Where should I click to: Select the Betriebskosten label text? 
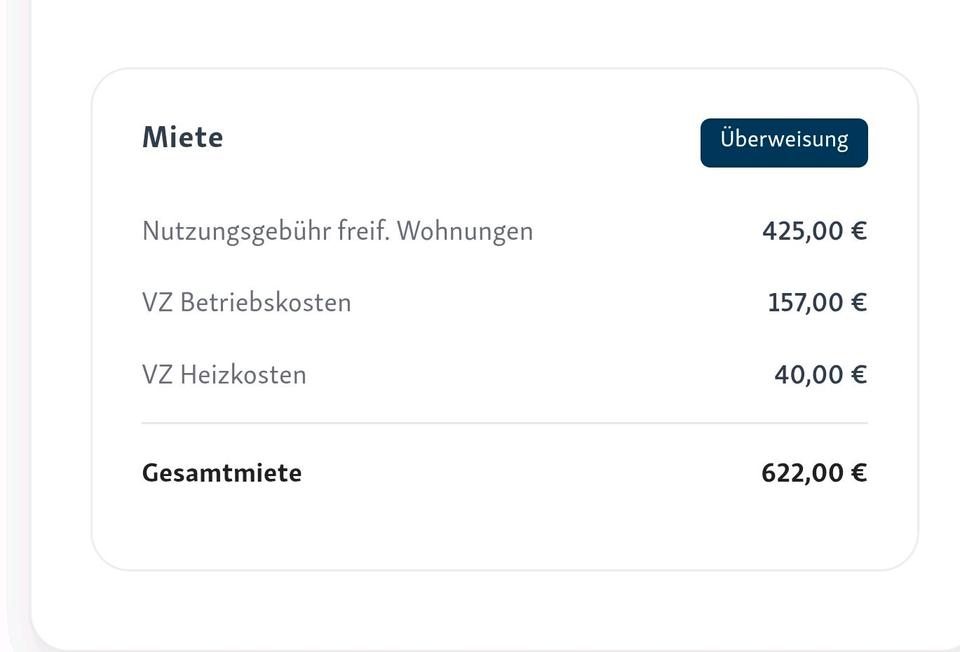coord(265,303)
